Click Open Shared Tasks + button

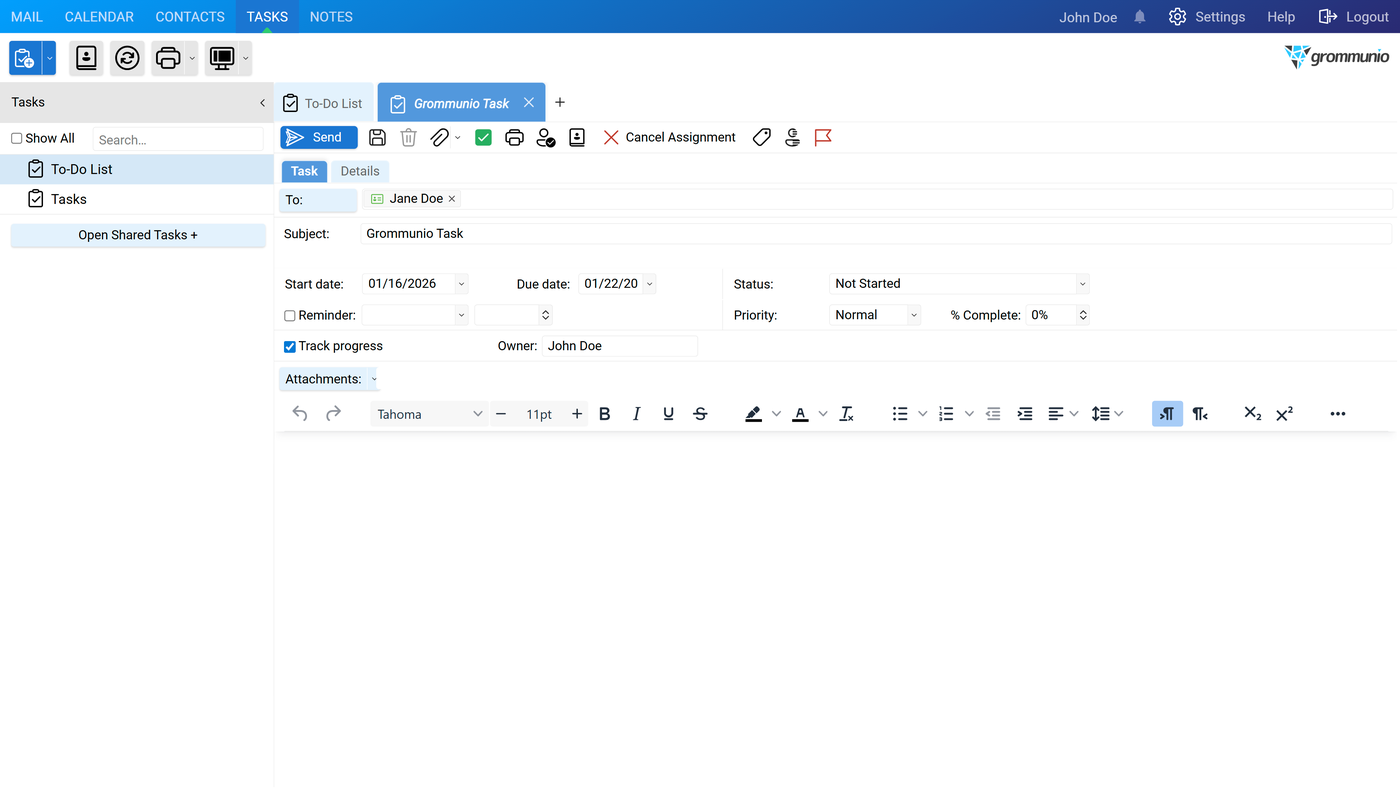[138, 235]
